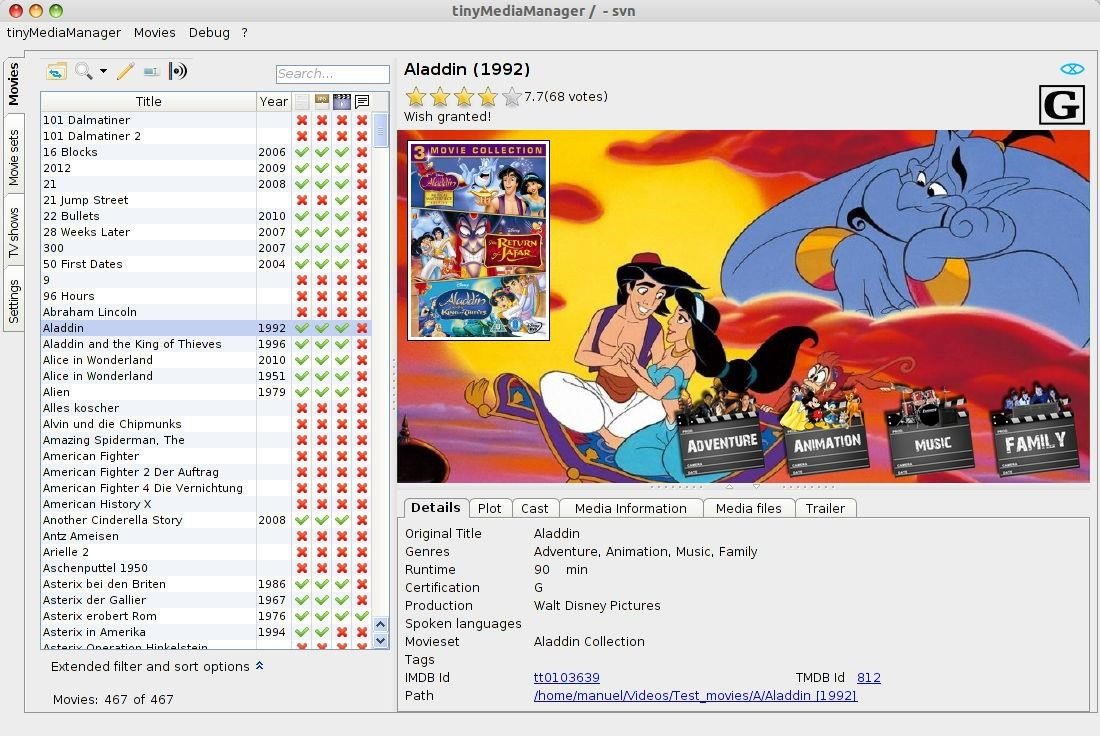The height and width of the screenshot is (736, 1100).
Task: Sort movie list by Year column
Action: point(274,102)
